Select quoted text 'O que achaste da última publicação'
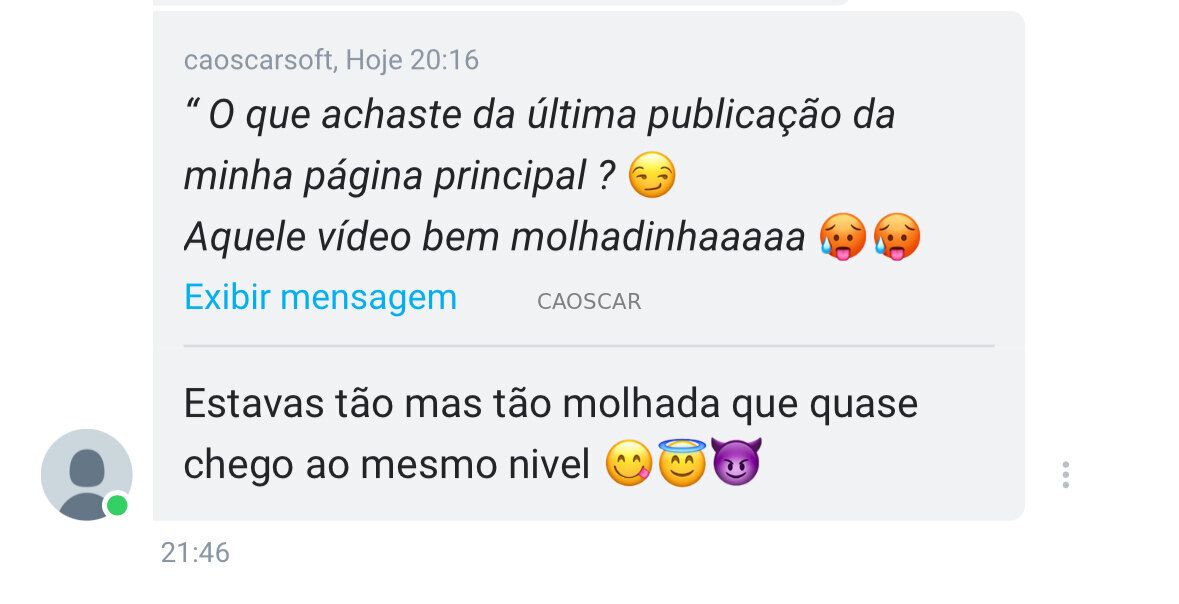Viewport: 1179px width, 604px height. click(x=423, y=116)
